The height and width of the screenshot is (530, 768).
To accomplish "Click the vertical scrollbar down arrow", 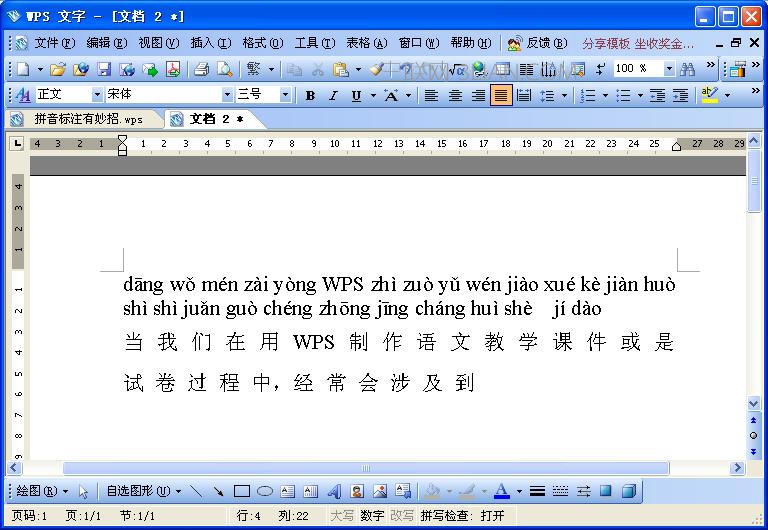I will (x=754, y=404).
